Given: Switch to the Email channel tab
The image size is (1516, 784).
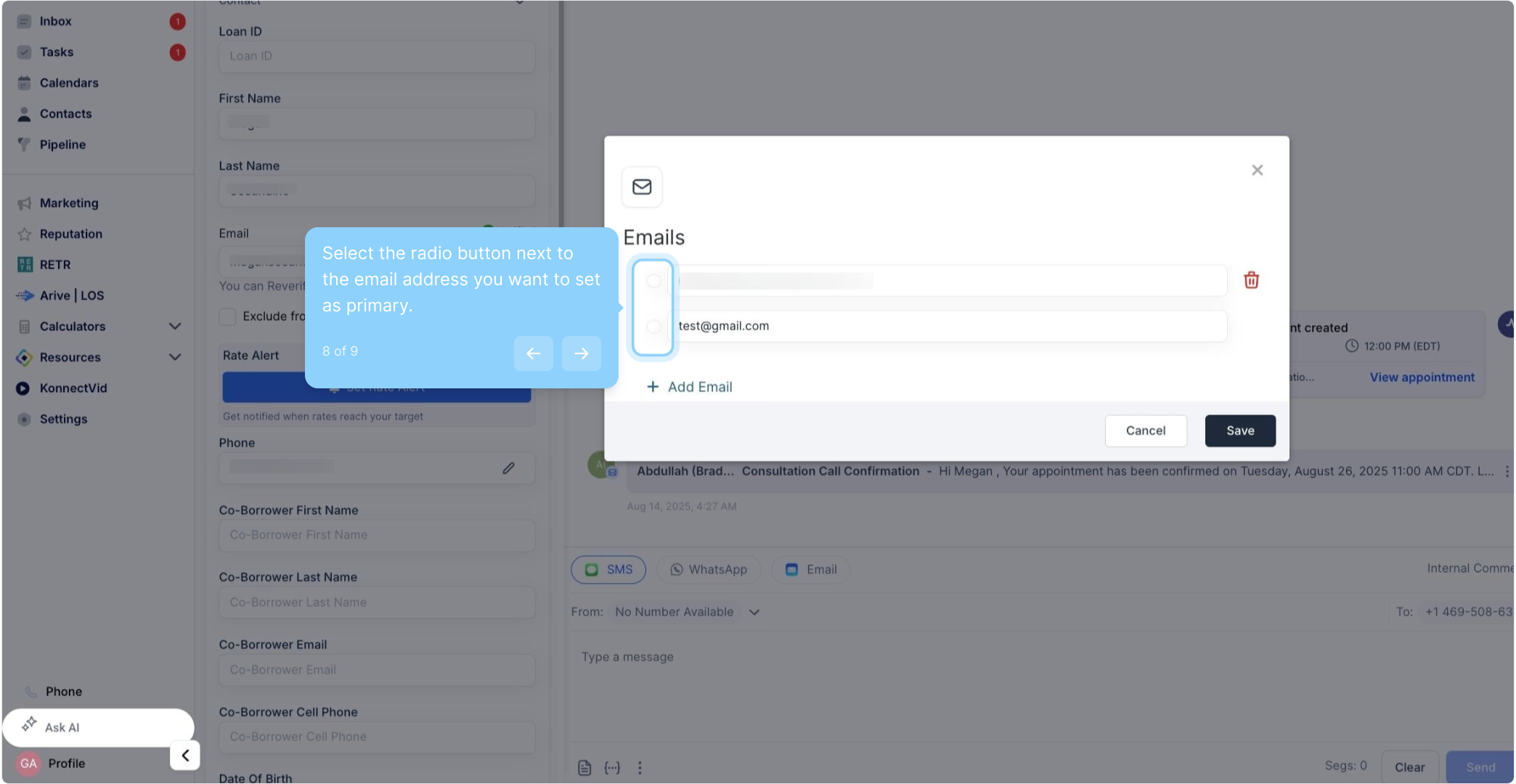Looking at the screenshot, I should pyautogui.click(x=811, y=570).
